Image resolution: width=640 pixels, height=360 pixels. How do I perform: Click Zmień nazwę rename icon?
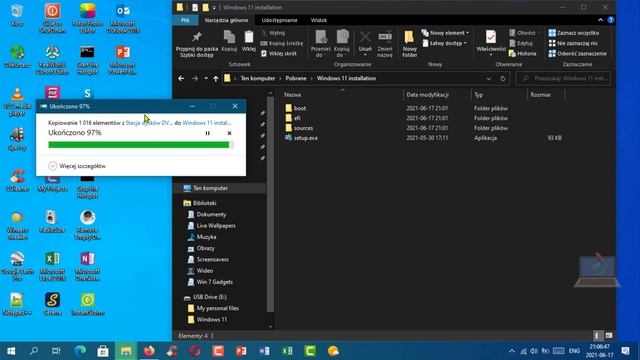pos(385,44)
